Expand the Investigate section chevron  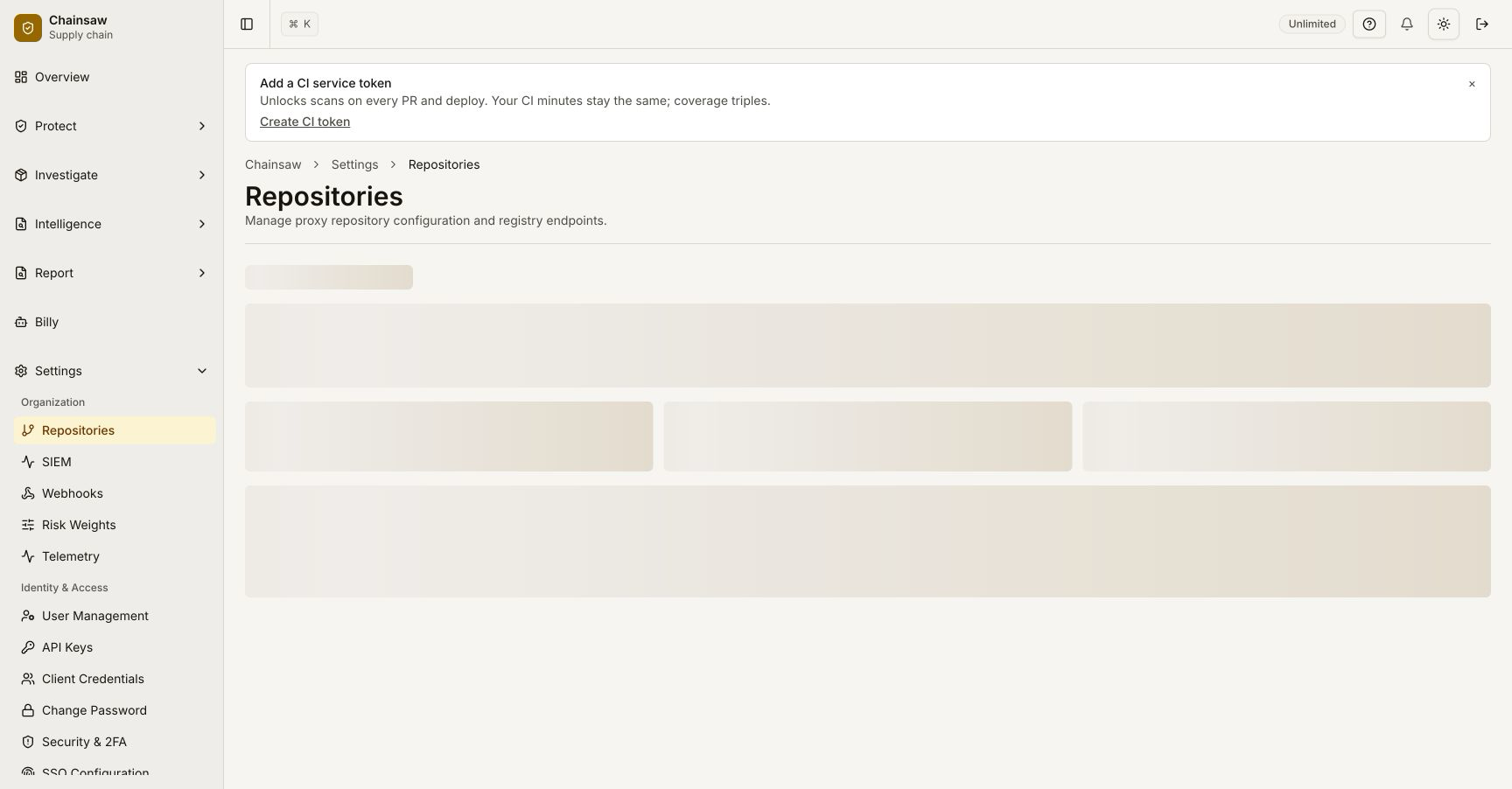(x=202, y=175)
